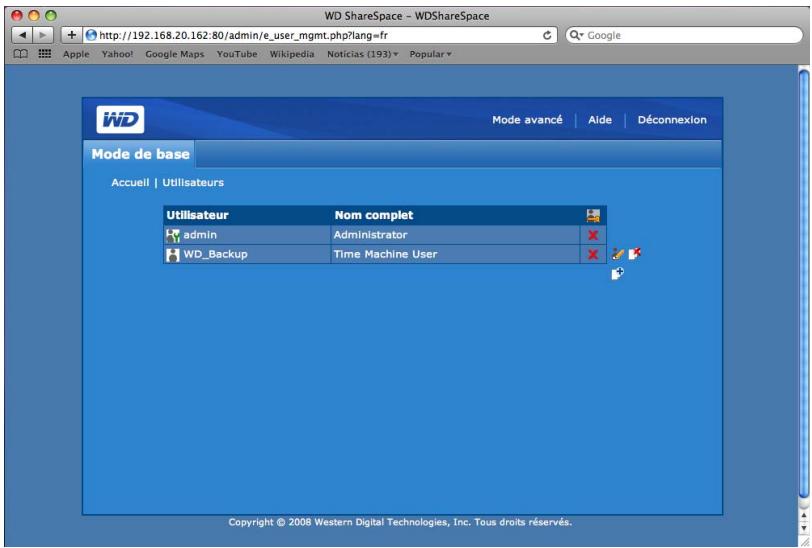Viewport: 812px width, 548px height.
Task: Click the Time Machine User cell
Action: click(455, 254)
